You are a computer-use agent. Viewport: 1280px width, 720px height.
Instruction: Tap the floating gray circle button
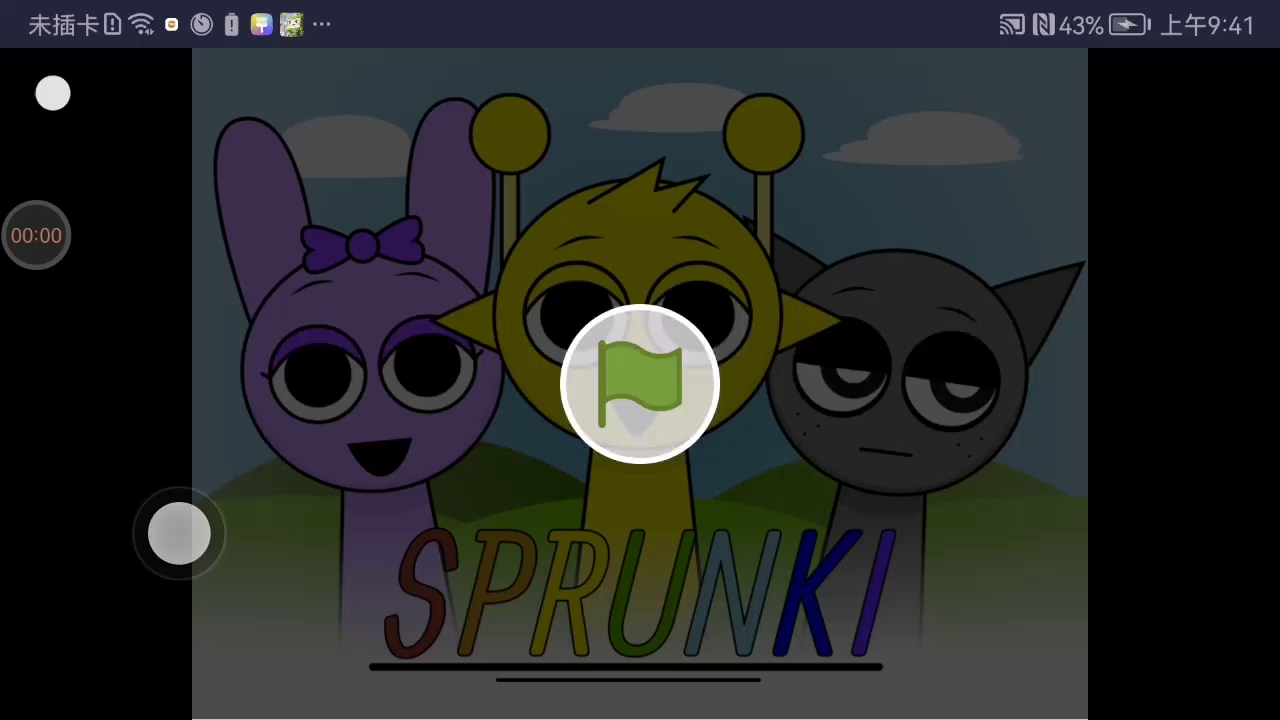coord(179,534)
